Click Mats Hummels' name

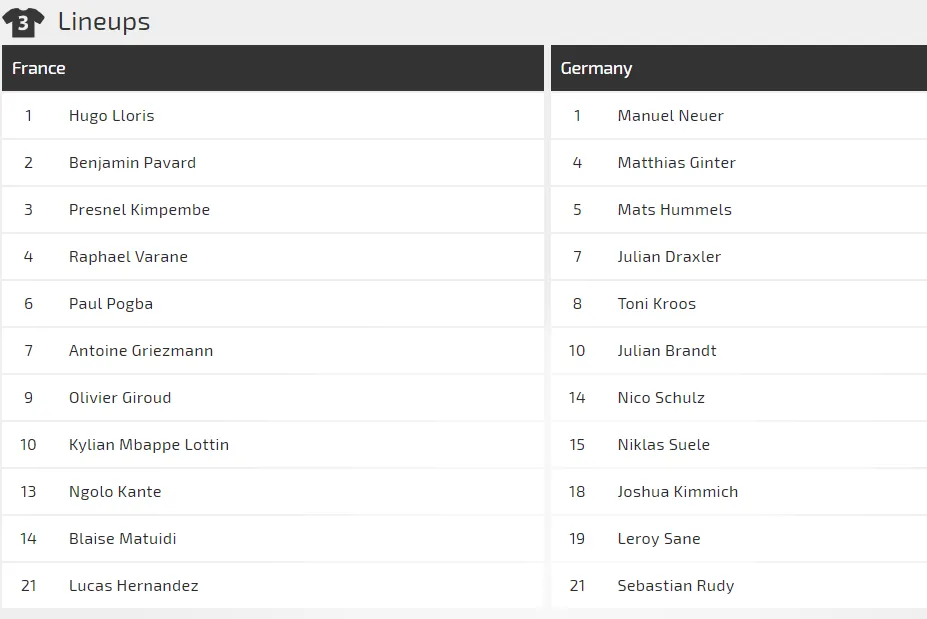674,210
